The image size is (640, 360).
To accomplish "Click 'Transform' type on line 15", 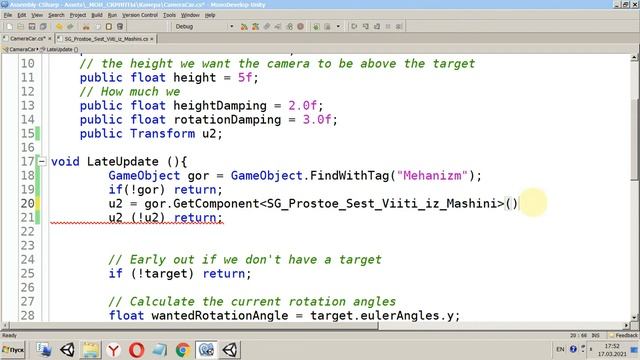I will click(162, 134).
